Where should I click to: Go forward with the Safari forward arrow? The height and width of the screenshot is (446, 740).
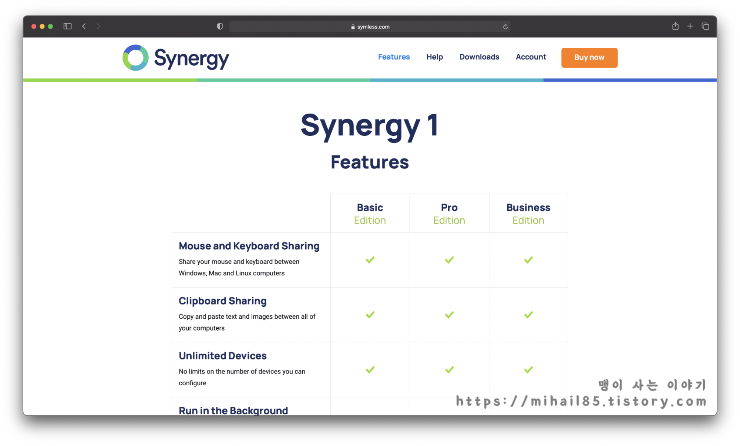click(98, 26)
